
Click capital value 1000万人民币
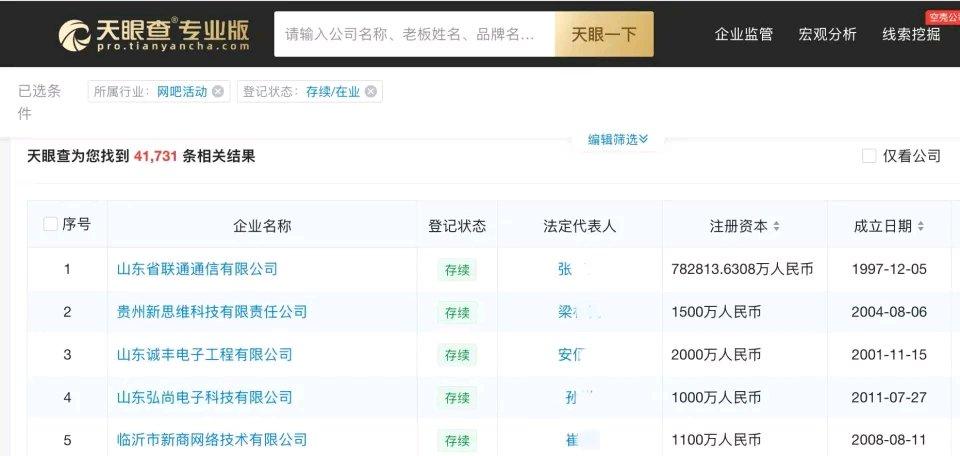(716, 397)
